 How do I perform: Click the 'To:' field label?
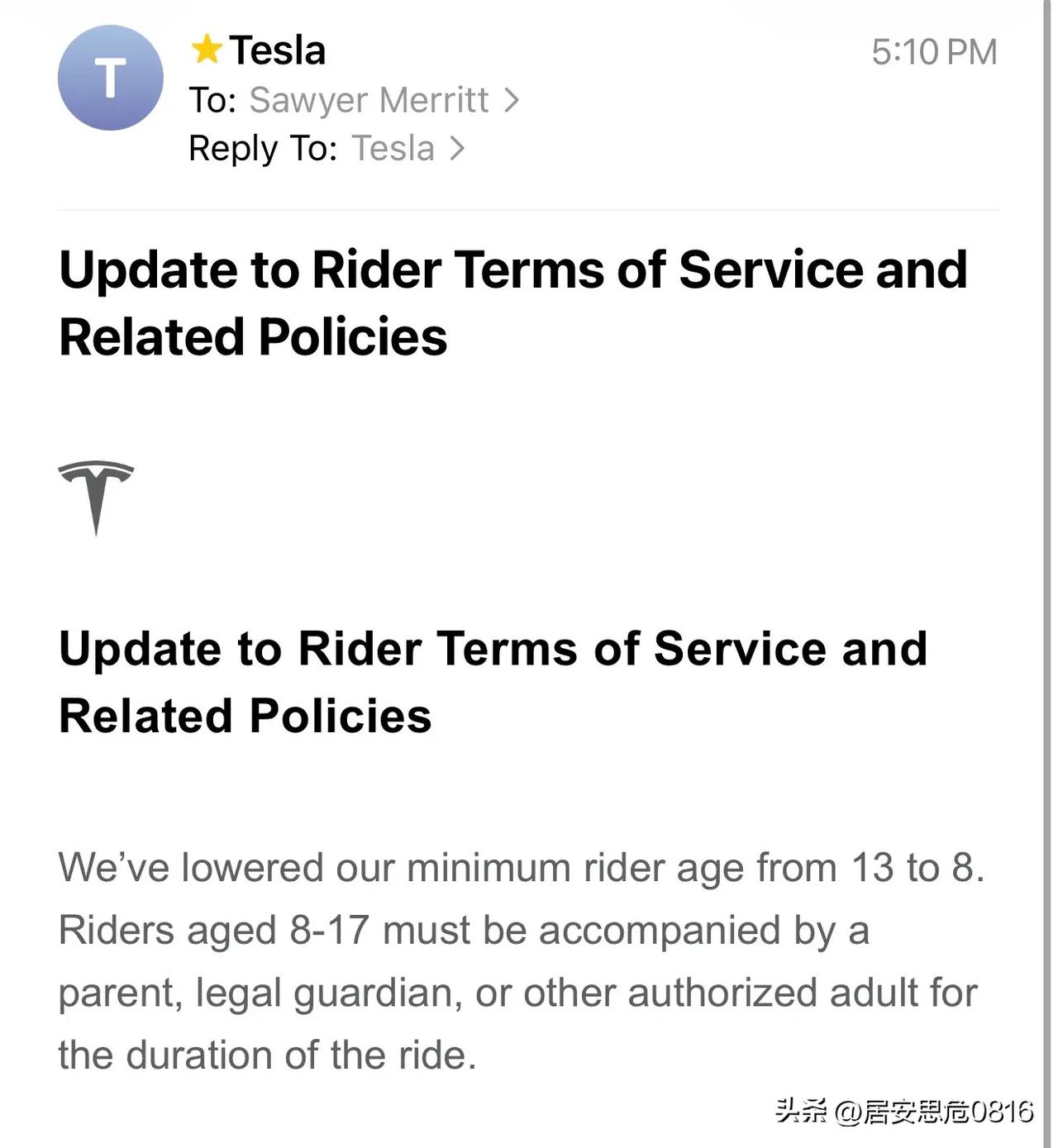tap(212, 101)
